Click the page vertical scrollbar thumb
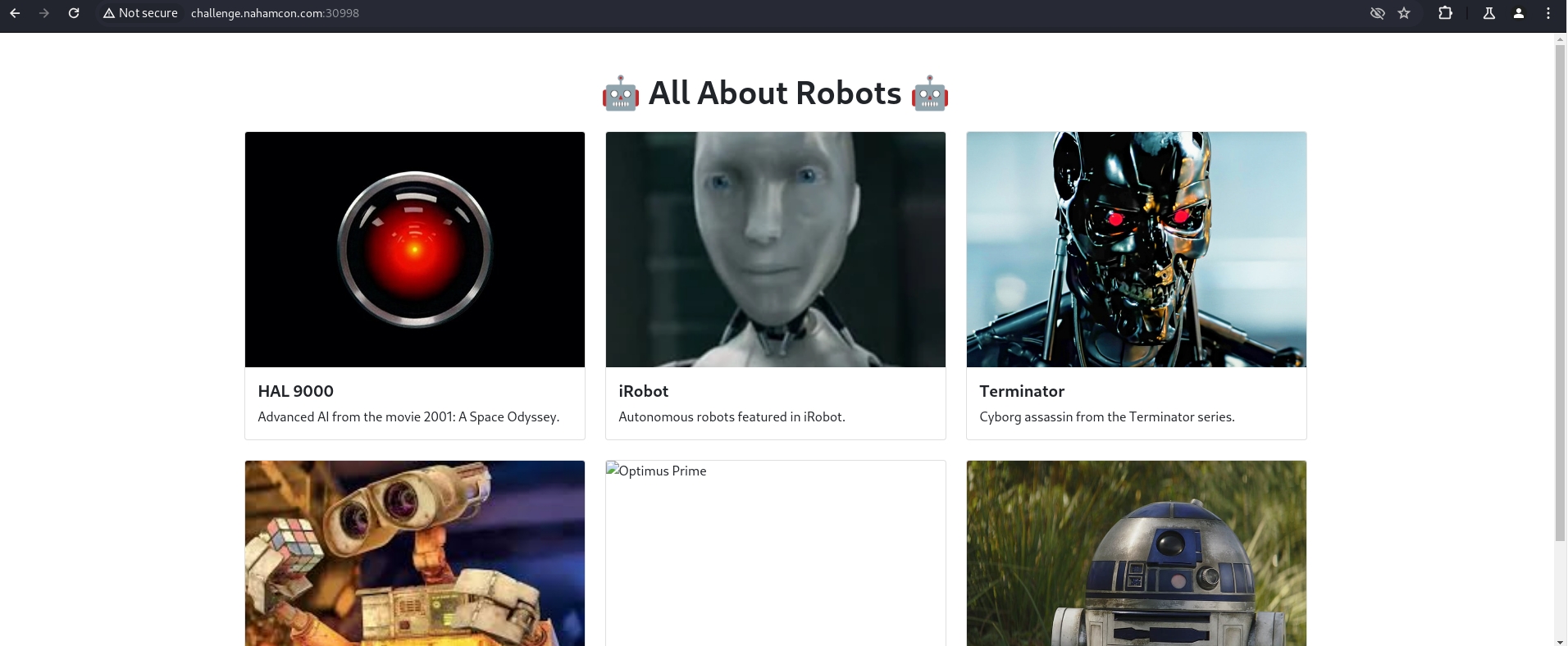The image size is (1568, 646). (x=1560, y=295)
